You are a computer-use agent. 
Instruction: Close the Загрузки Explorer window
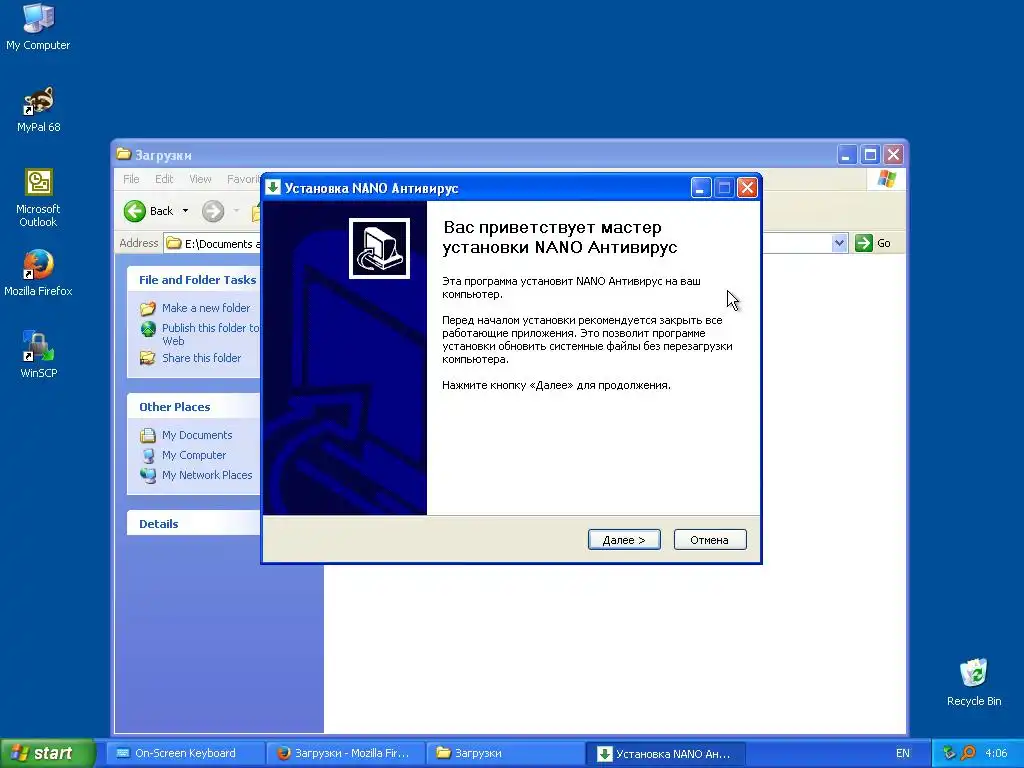click(893, 155)
